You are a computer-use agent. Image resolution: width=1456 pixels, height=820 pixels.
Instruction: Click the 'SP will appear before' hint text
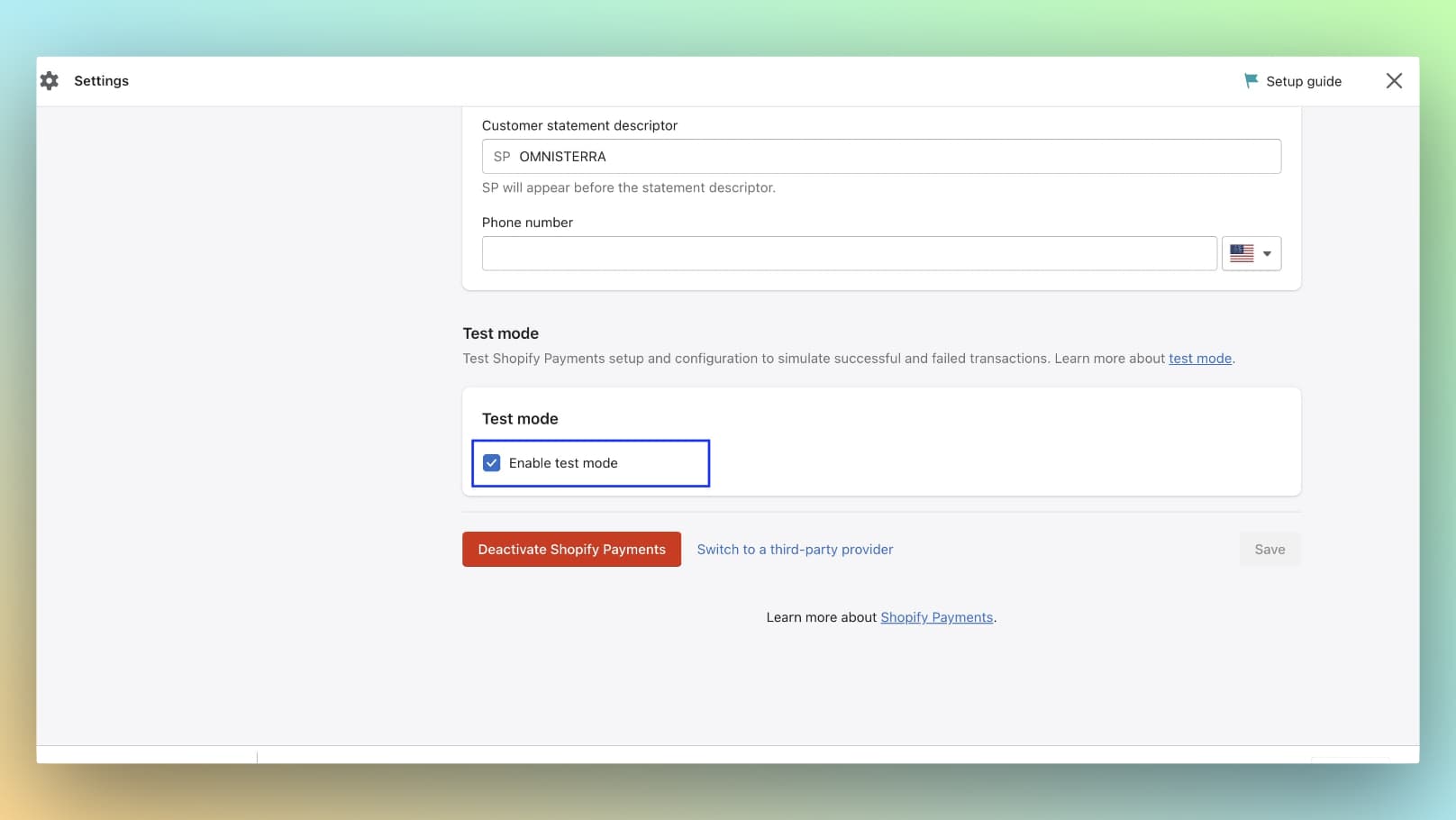click(628, 187)
